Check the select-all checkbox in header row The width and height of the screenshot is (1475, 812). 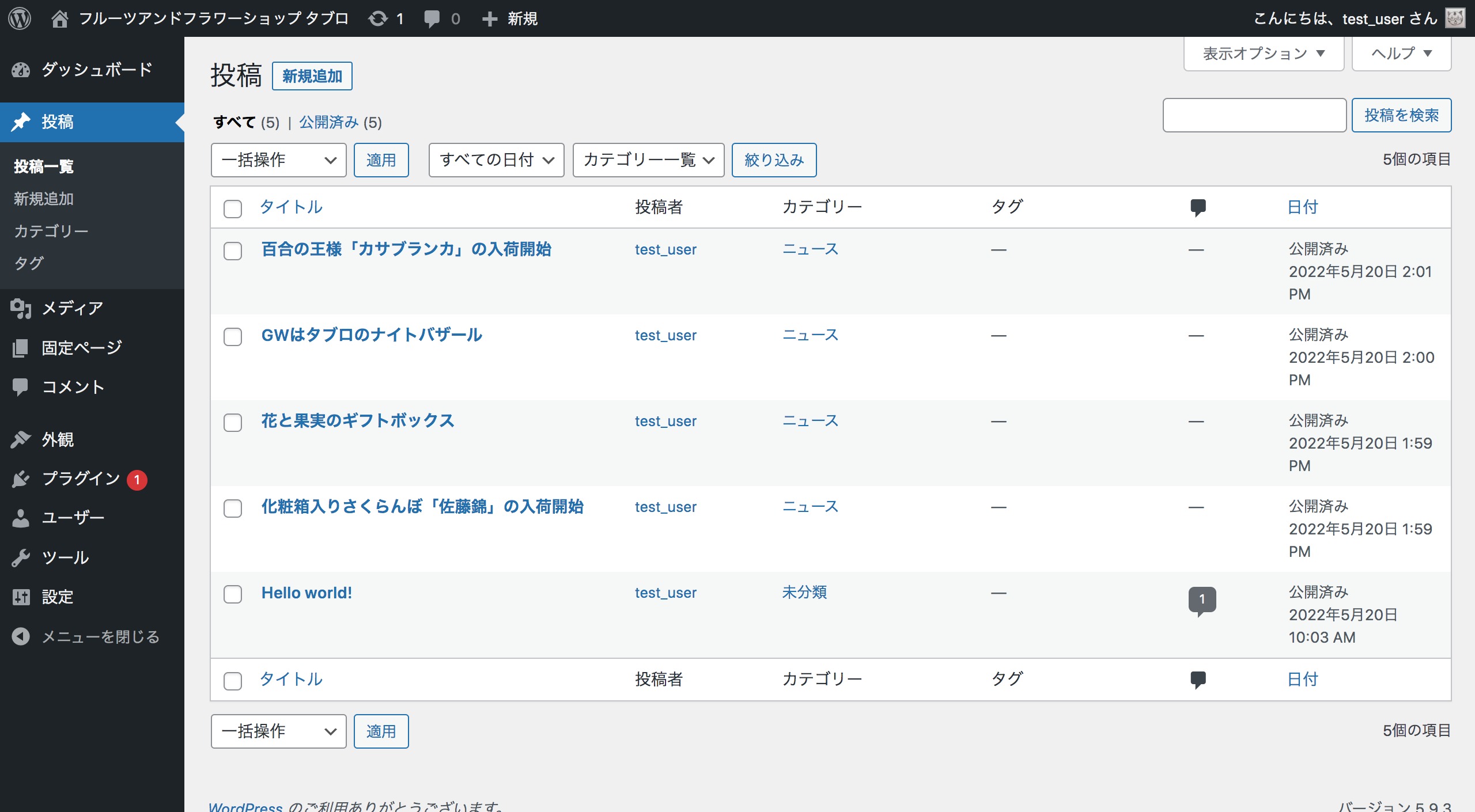[x=233, y=208]
